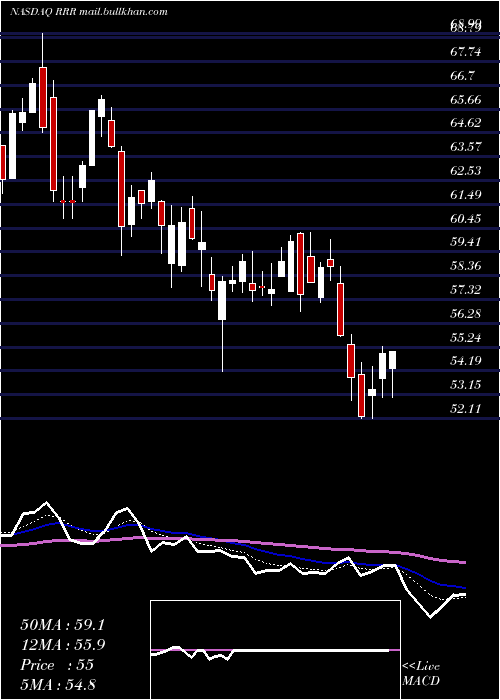Click the Live MACD label
Viewport: 500px width, 700px height.
pos(421,674)
